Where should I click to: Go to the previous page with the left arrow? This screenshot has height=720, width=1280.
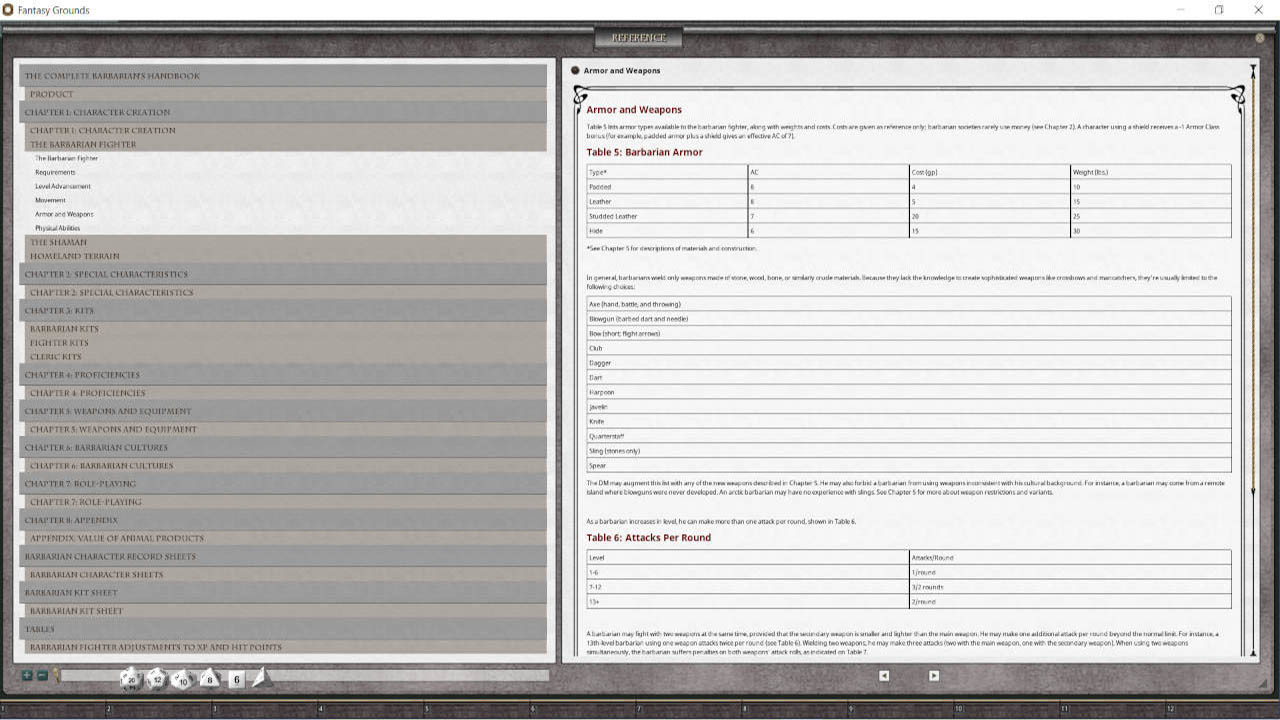[884, 675]
